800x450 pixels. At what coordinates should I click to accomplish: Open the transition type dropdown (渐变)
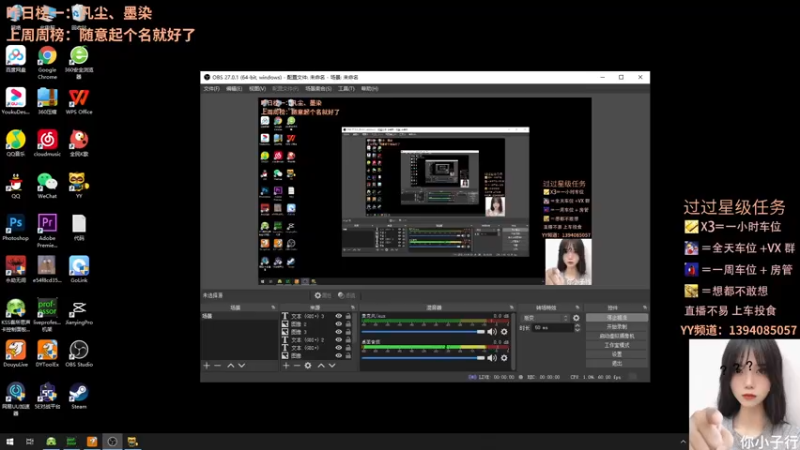[545, 318]
